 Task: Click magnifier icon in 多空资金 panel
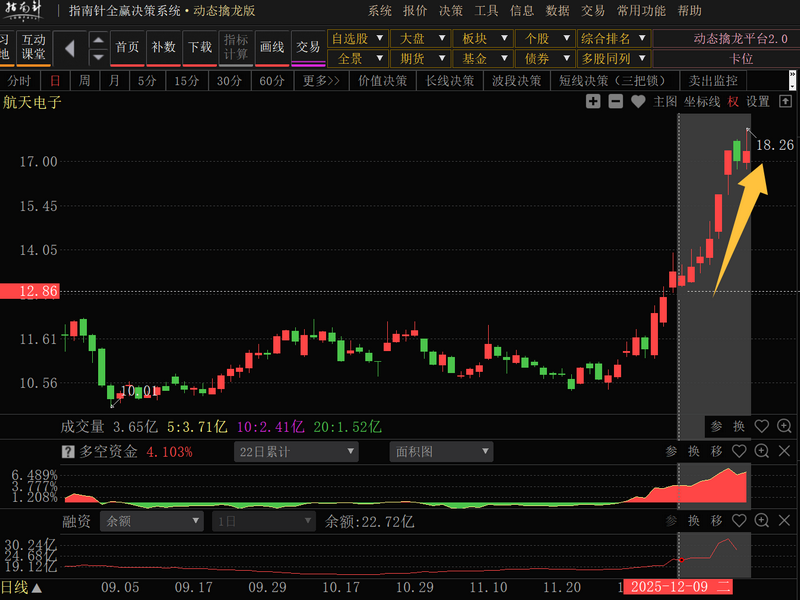pyautogui.click(x=761, y=452)
